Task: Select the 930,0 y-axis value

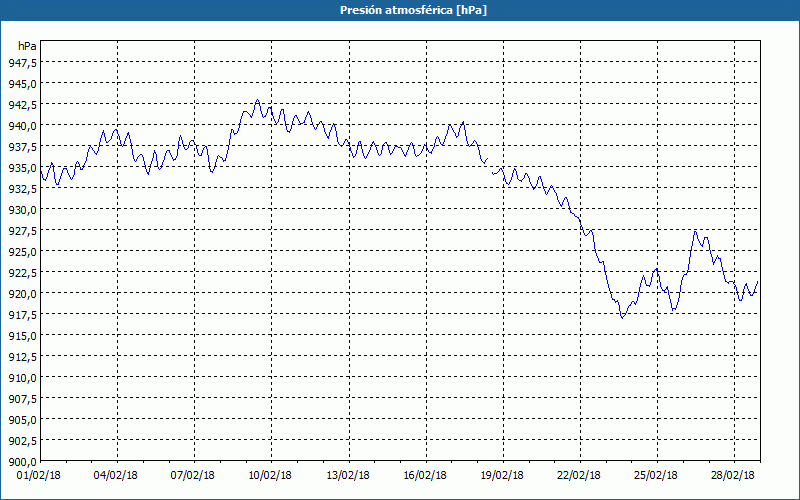Action: [x=22, y=209]
